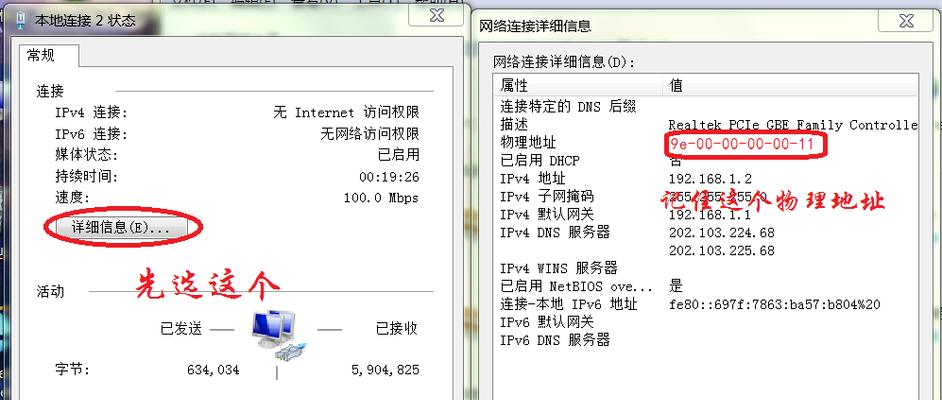Click the 持续时间 label
The image size is (942, 400).
[86, 176]
